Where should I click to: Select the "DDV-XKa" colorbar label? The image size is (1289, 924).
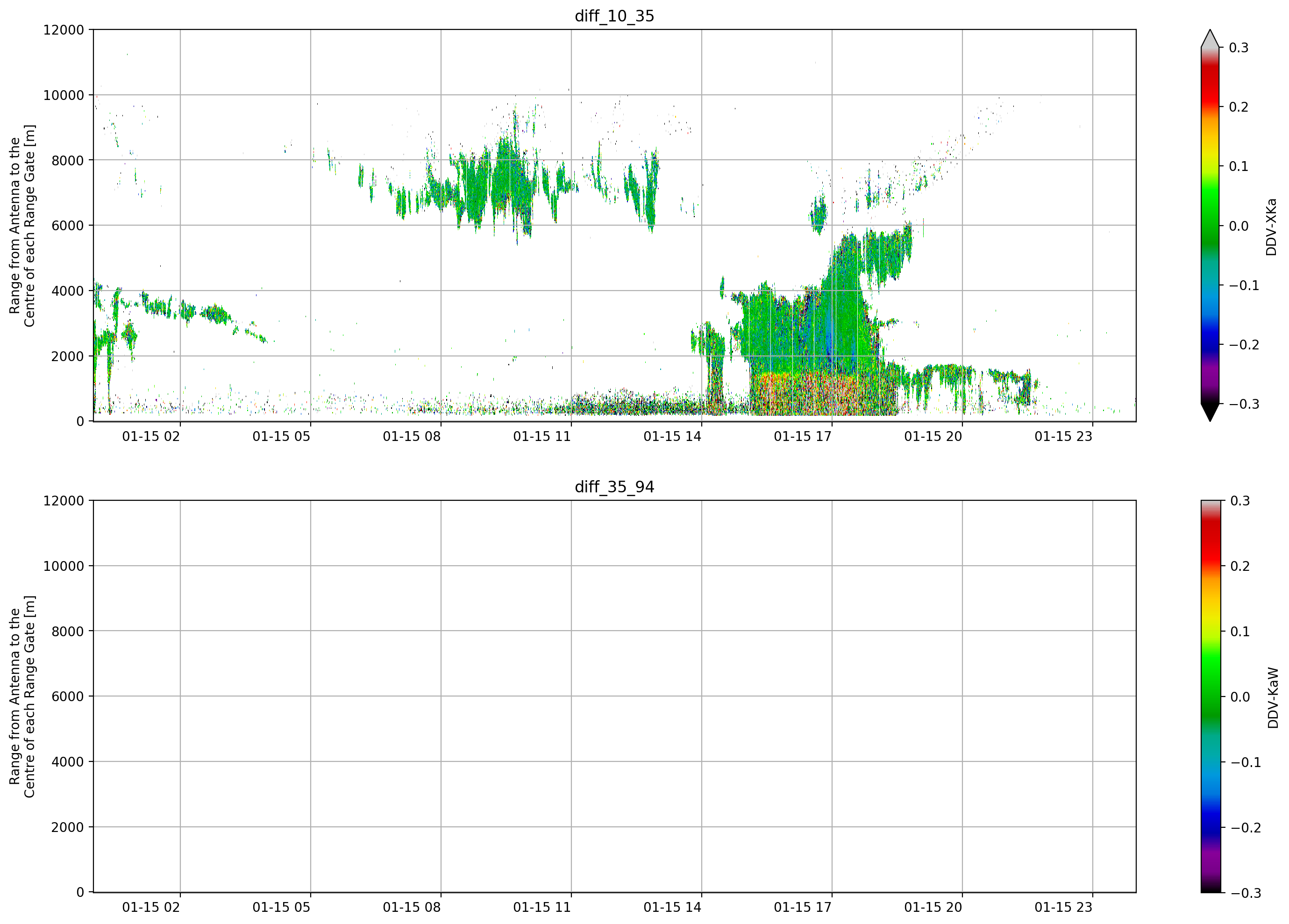click(1271, 227)
